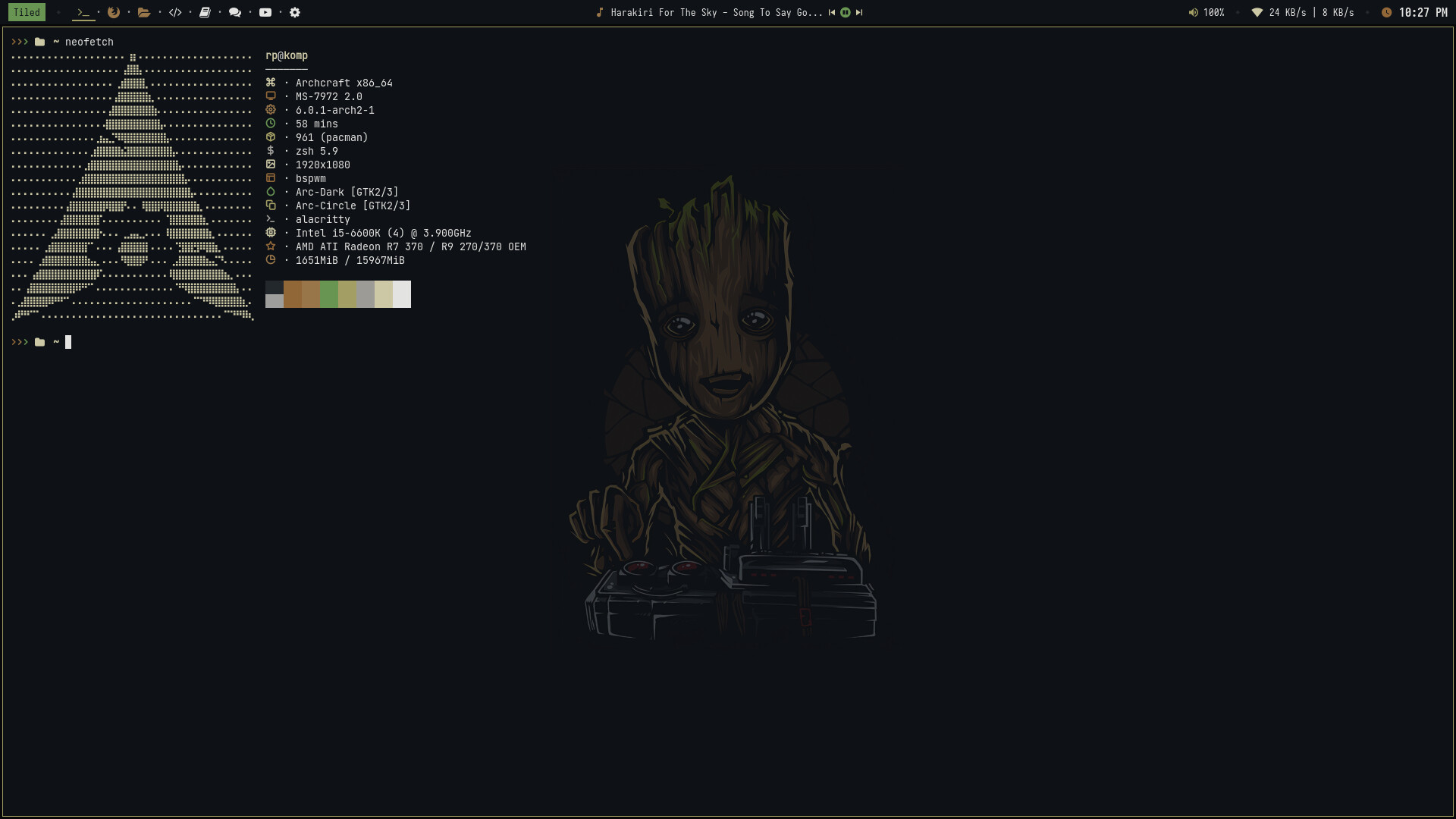This screenshot has height=819, width=1456.
Task: Click the Tiled layout indicator
Action: coord(27,12)
